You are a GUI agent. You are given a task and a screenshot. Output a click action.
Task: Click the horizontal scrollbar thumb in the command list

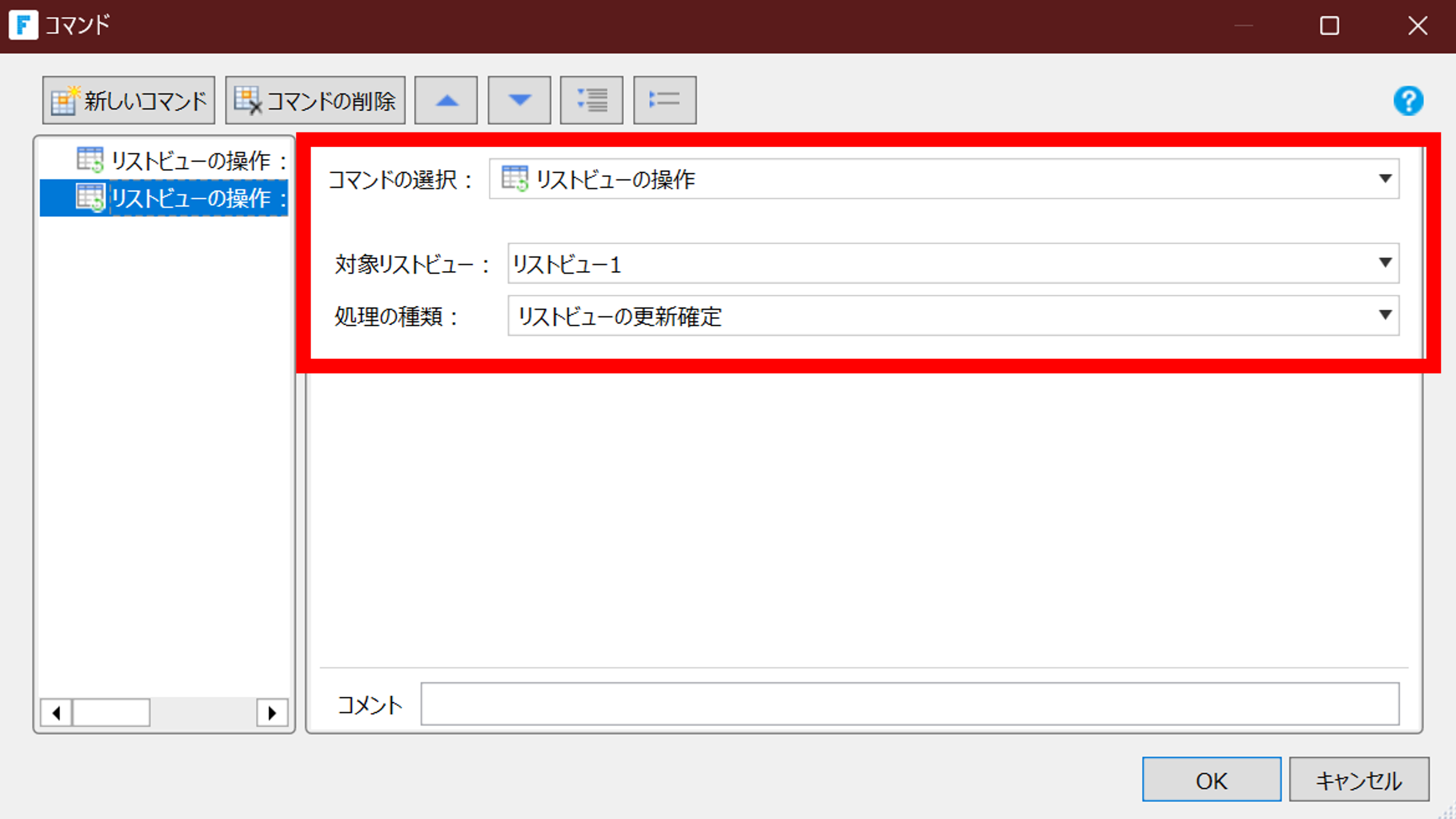111,712
